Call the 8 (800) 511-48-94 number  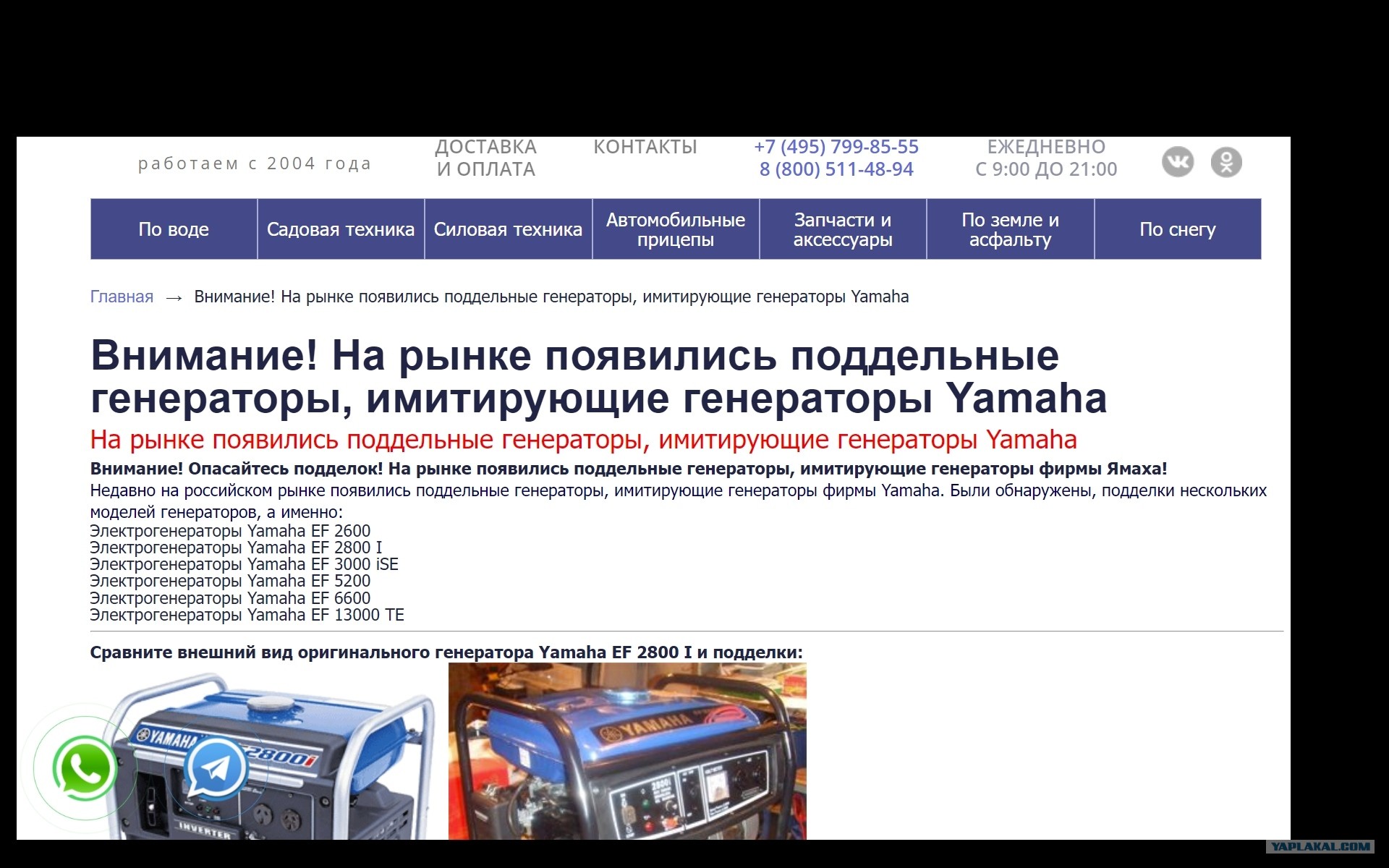pyautogui.click(x=836, y=169)
